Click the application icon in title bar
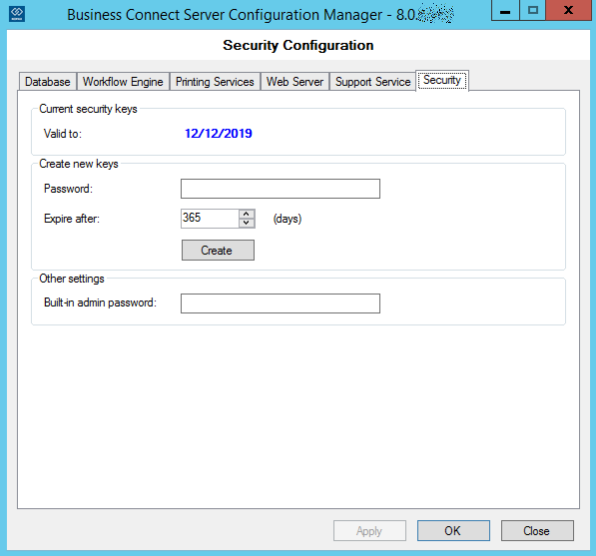596x556 pixels. [17, 14]
